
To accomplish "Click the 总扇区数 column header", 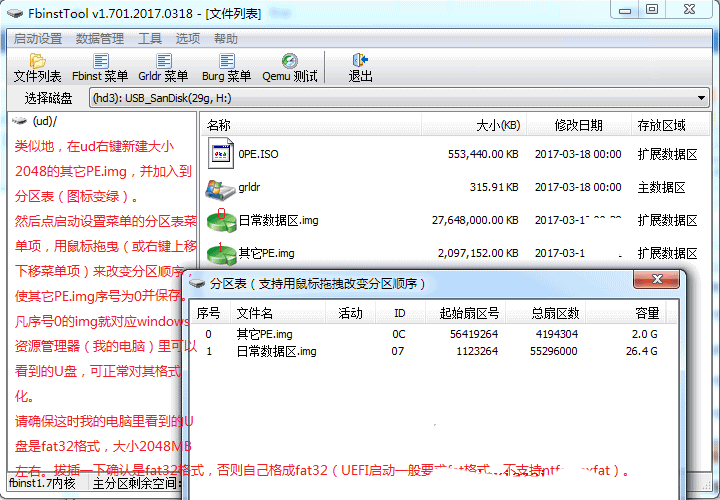I will [545, 313].
